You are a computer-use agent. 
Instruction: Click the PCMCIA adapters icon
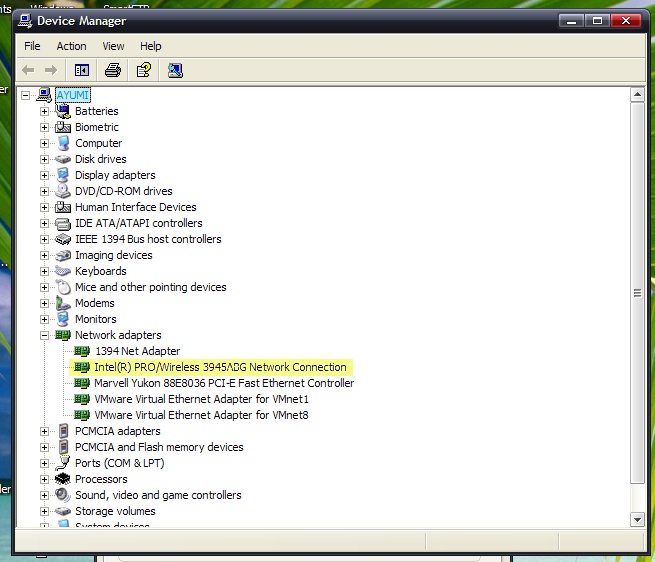(x=63, y=431)
